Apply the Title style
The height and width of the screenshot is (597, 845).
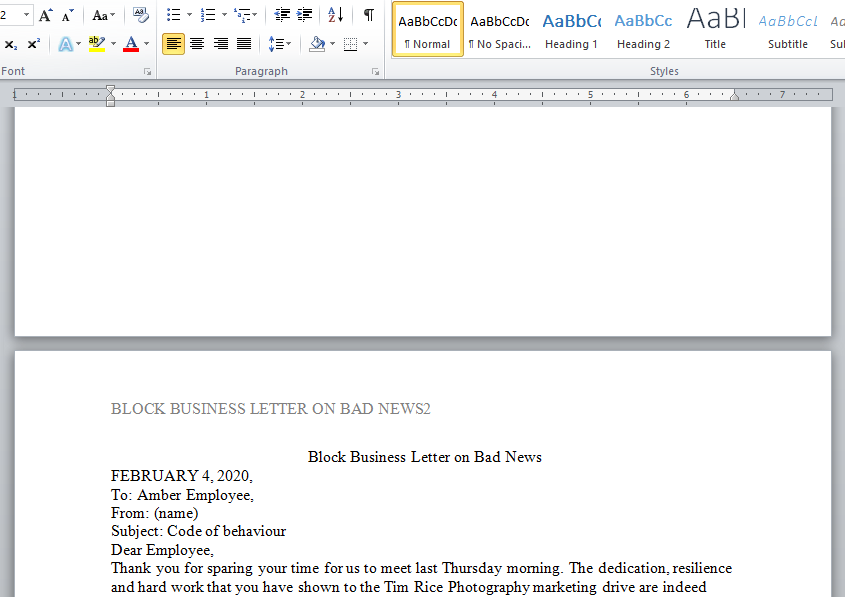tap(715, 29)
